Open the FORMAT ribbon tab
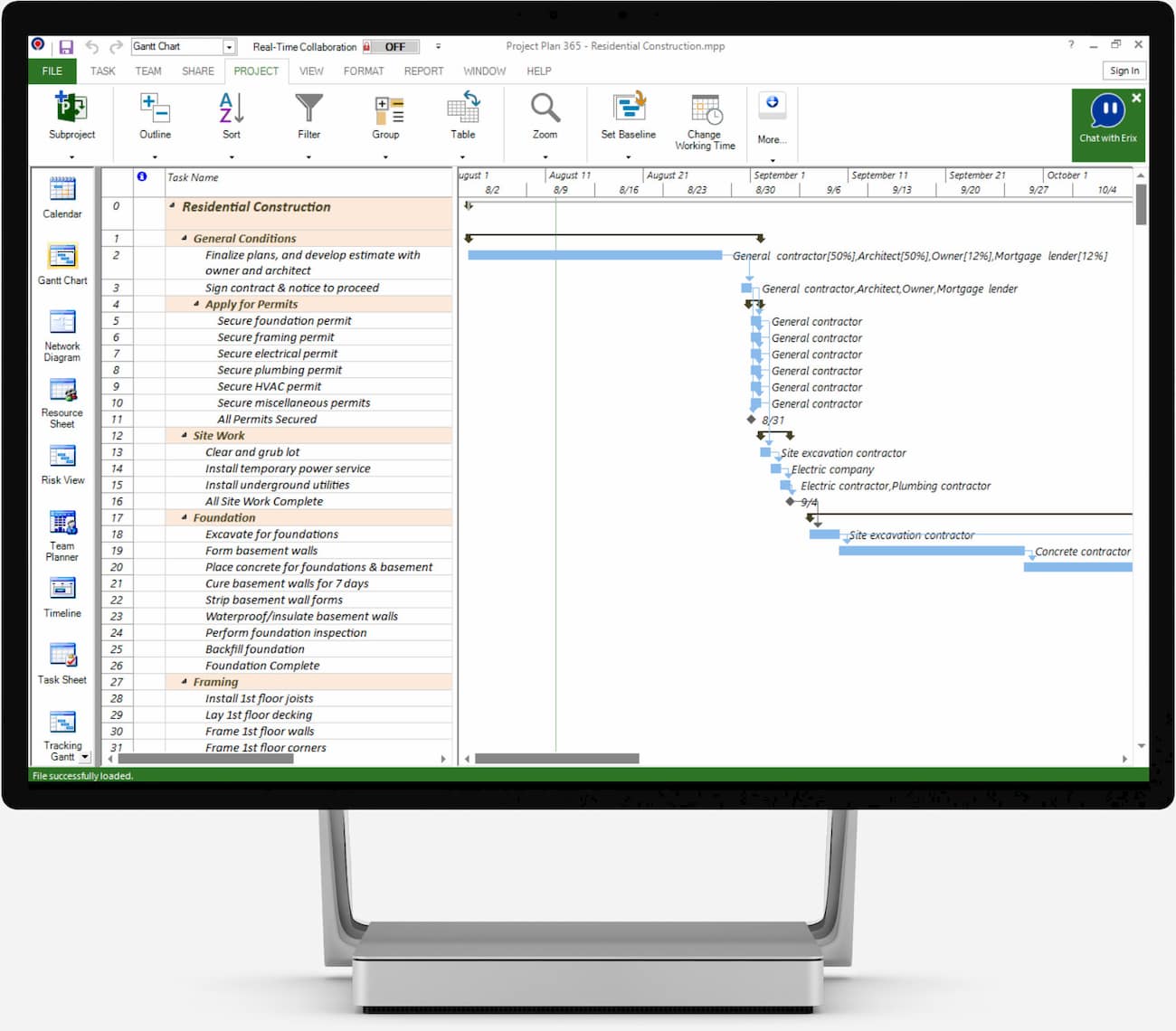Image resolution: width=1176 pixels, height=1031 pixels. click(364, 71)
